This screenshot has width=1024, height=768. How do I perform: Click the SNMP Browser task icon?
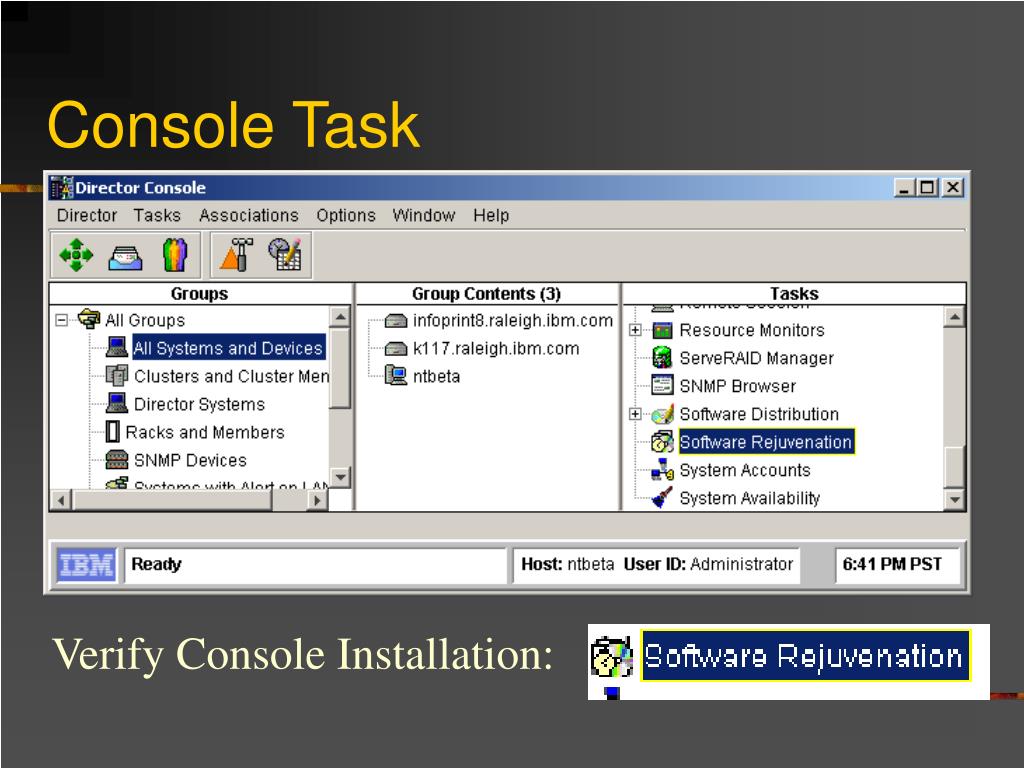[x=662, y=385]
